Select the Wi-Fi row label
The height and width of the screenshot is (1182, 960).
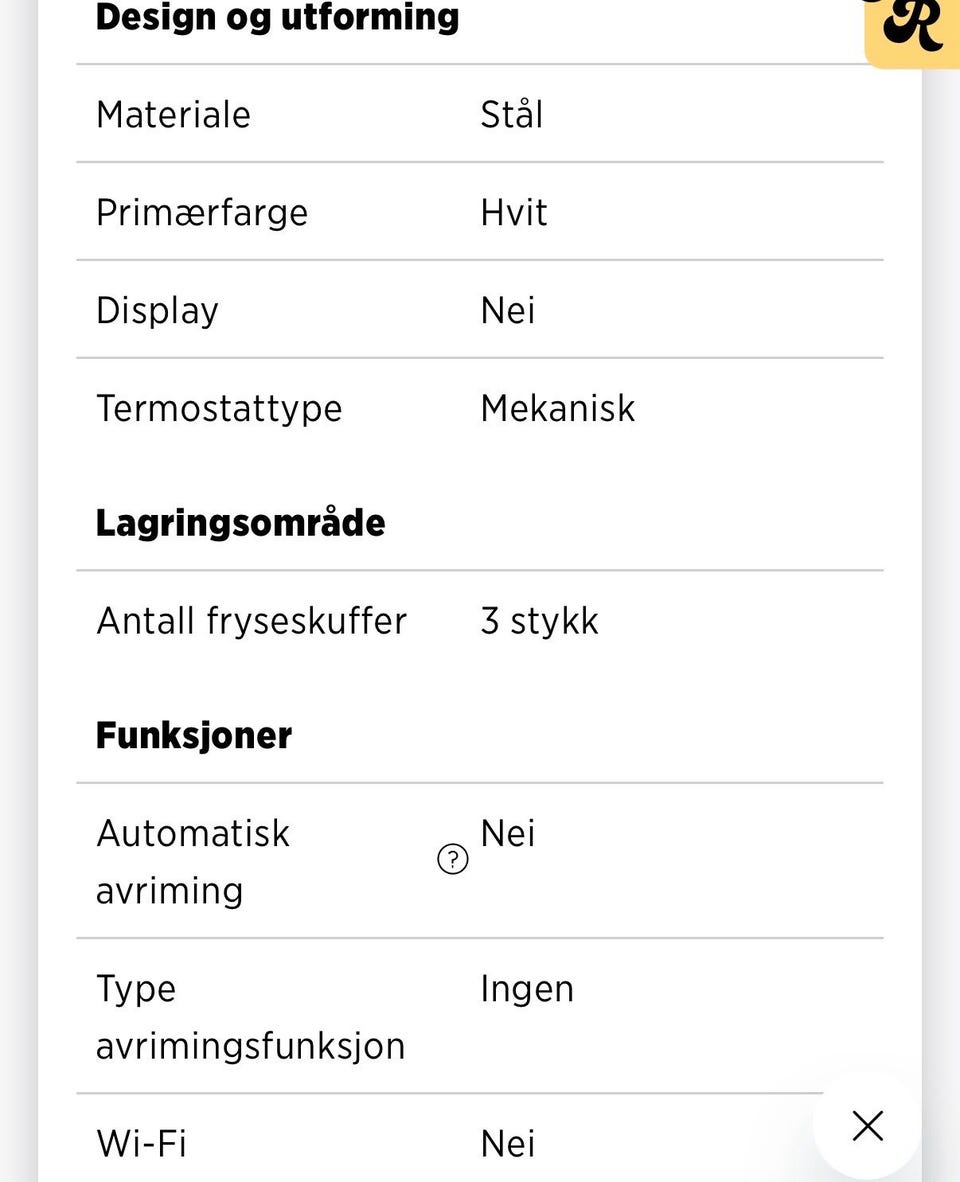click(141, 1143)
